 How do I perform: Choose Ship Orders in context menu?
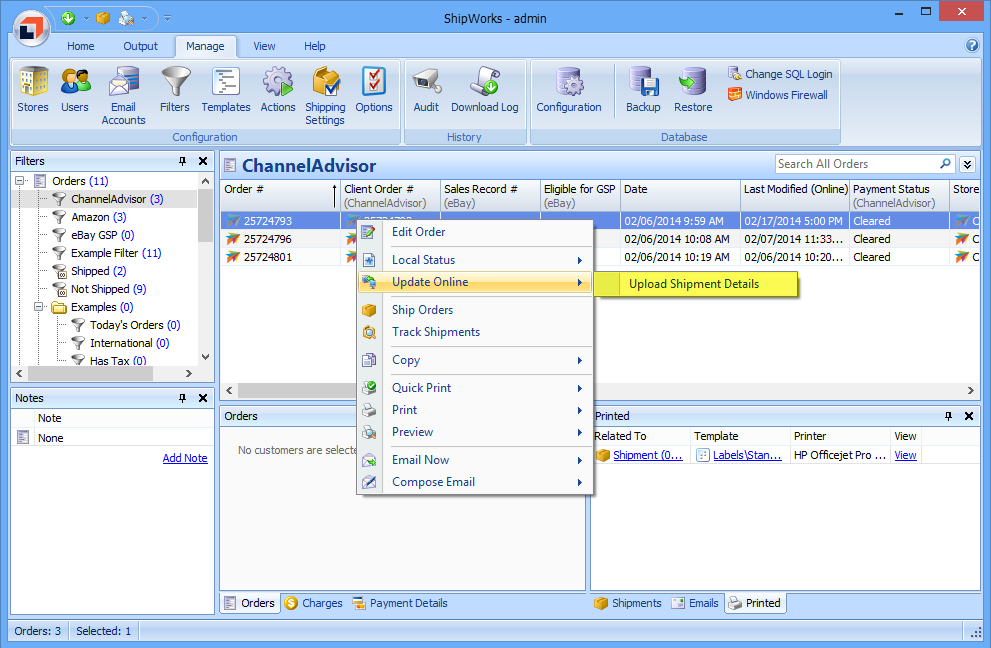click(x=475, y=310)
